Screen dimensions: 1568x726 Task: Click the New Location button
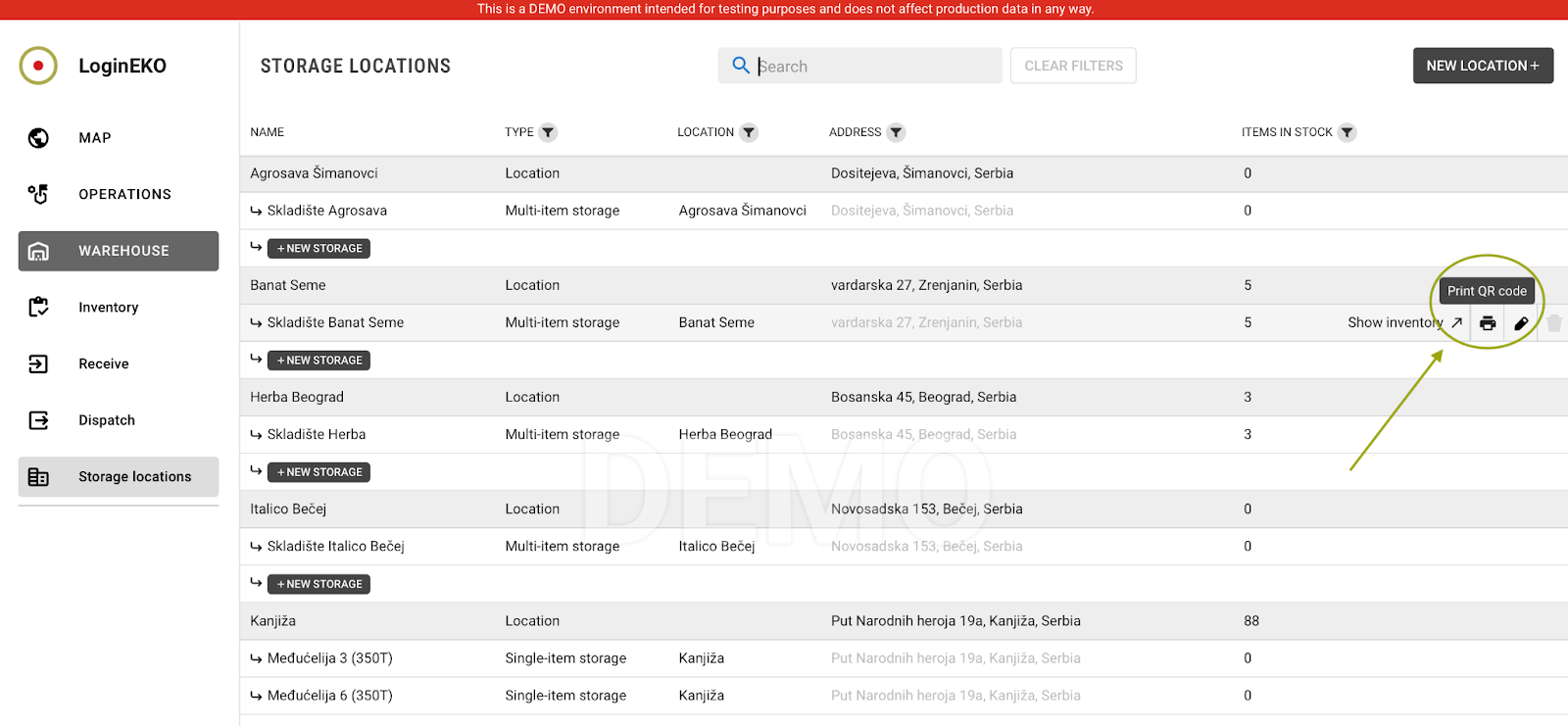[x=1482, y=66]
